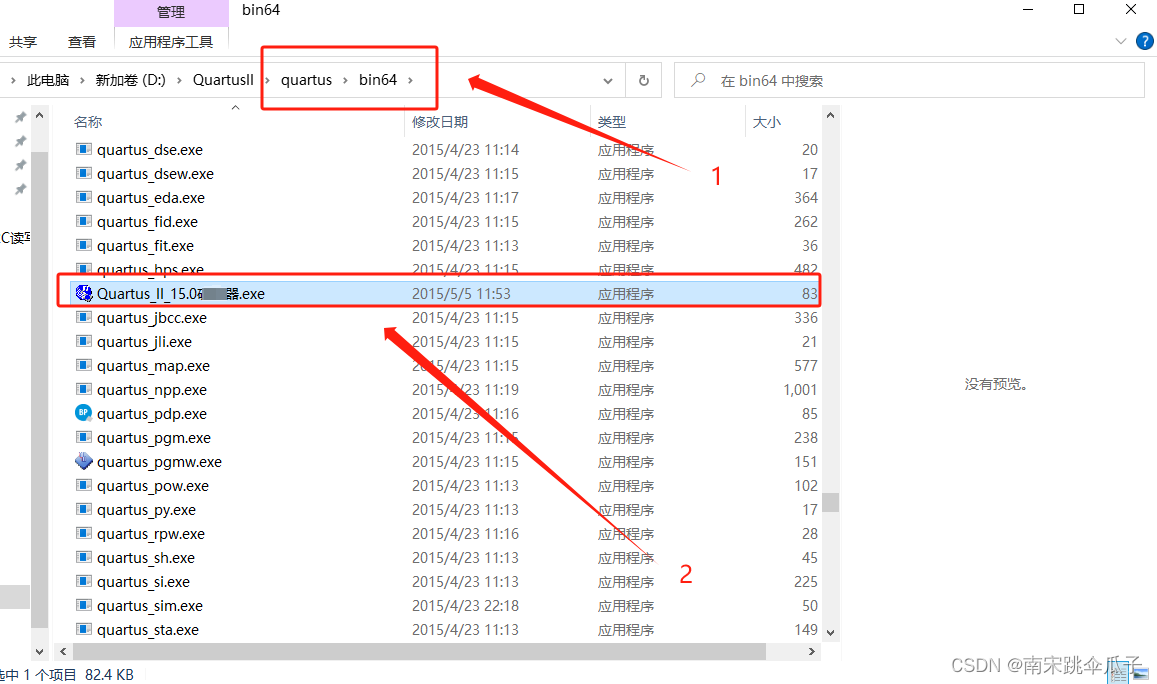The height and width of the screenshot is (684, 1157).
Task: Click the quartus_sim.exe file icon
Action: tap(84, 605)
